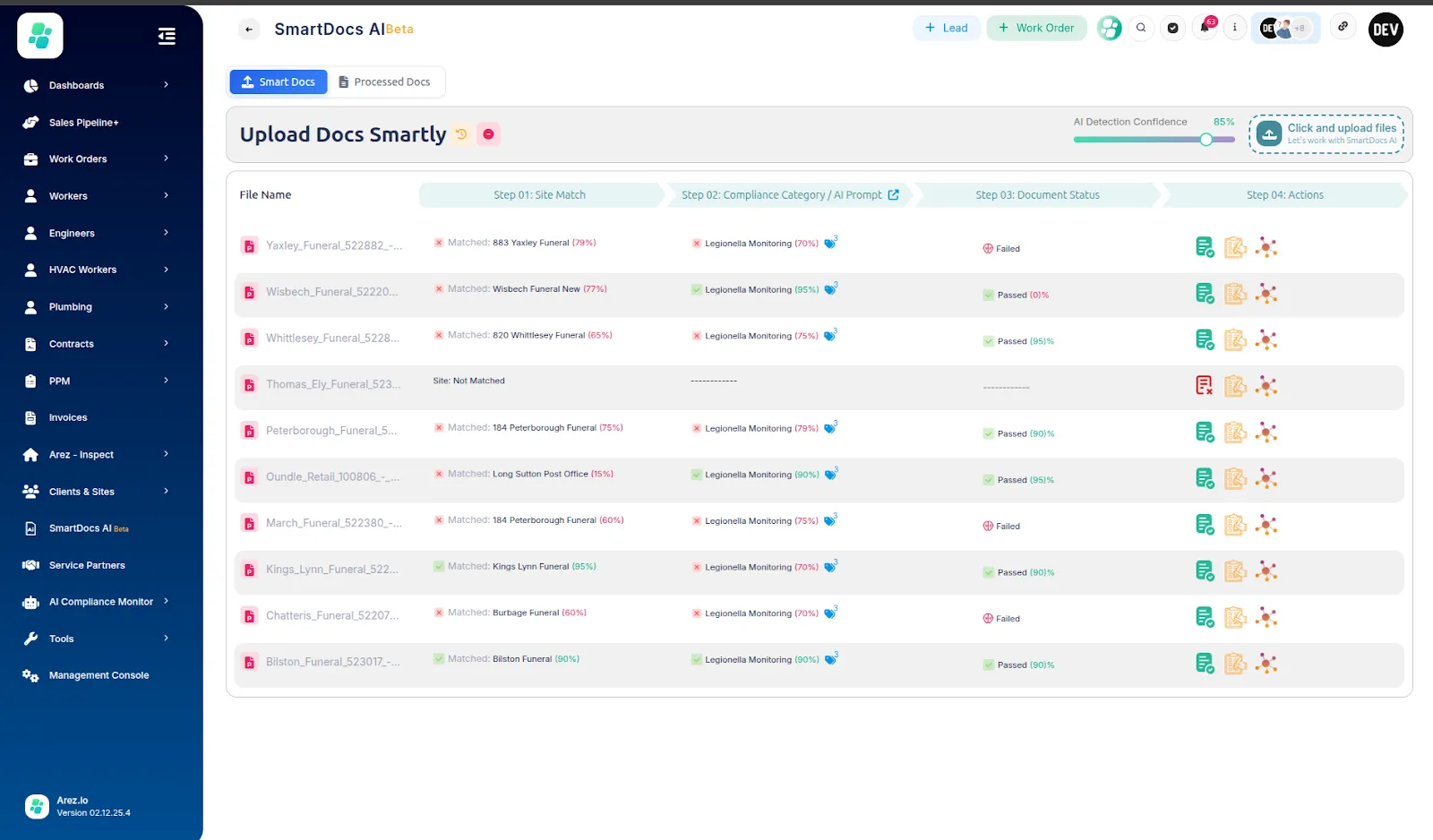Screen dimensions: 1433x840
Task: Open Service Partners in the sidebar
Action: pos(87,565)
